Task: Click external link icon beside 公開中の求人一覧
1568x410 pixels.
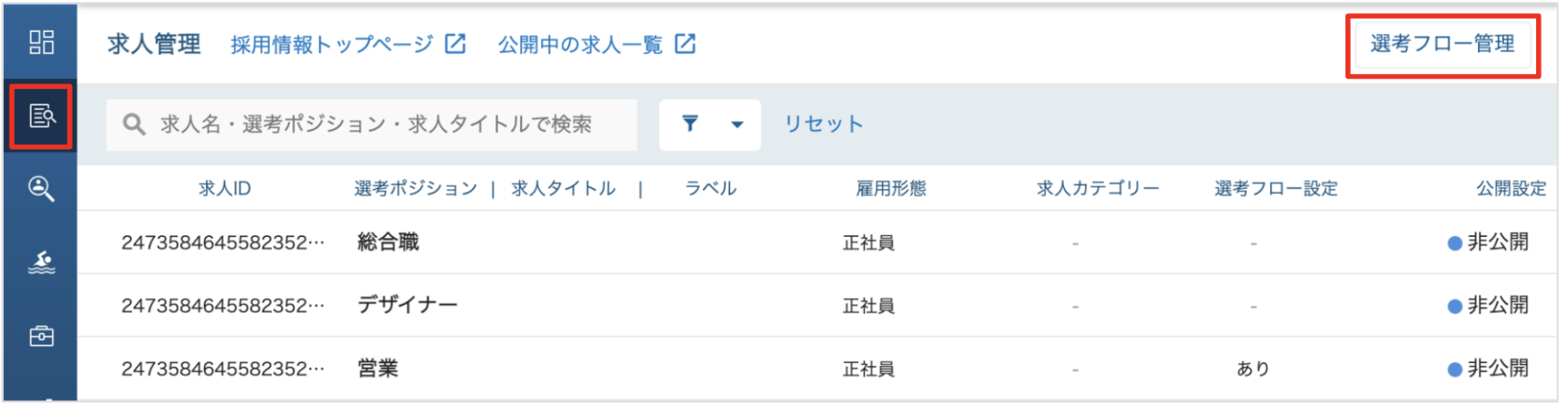Action: coord(685,44)
